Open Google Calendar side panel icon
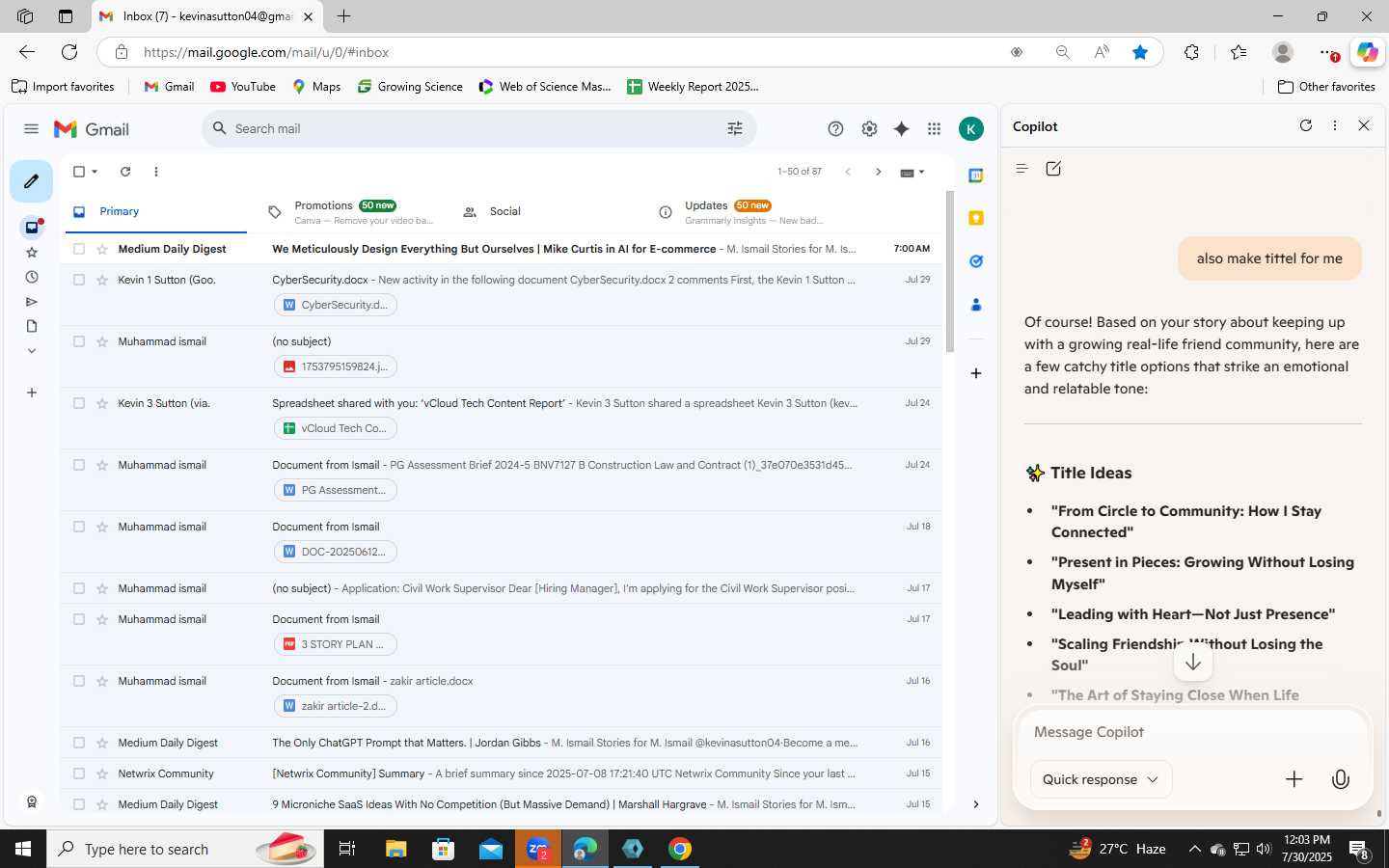1389x868 pixels. (976, 176)
